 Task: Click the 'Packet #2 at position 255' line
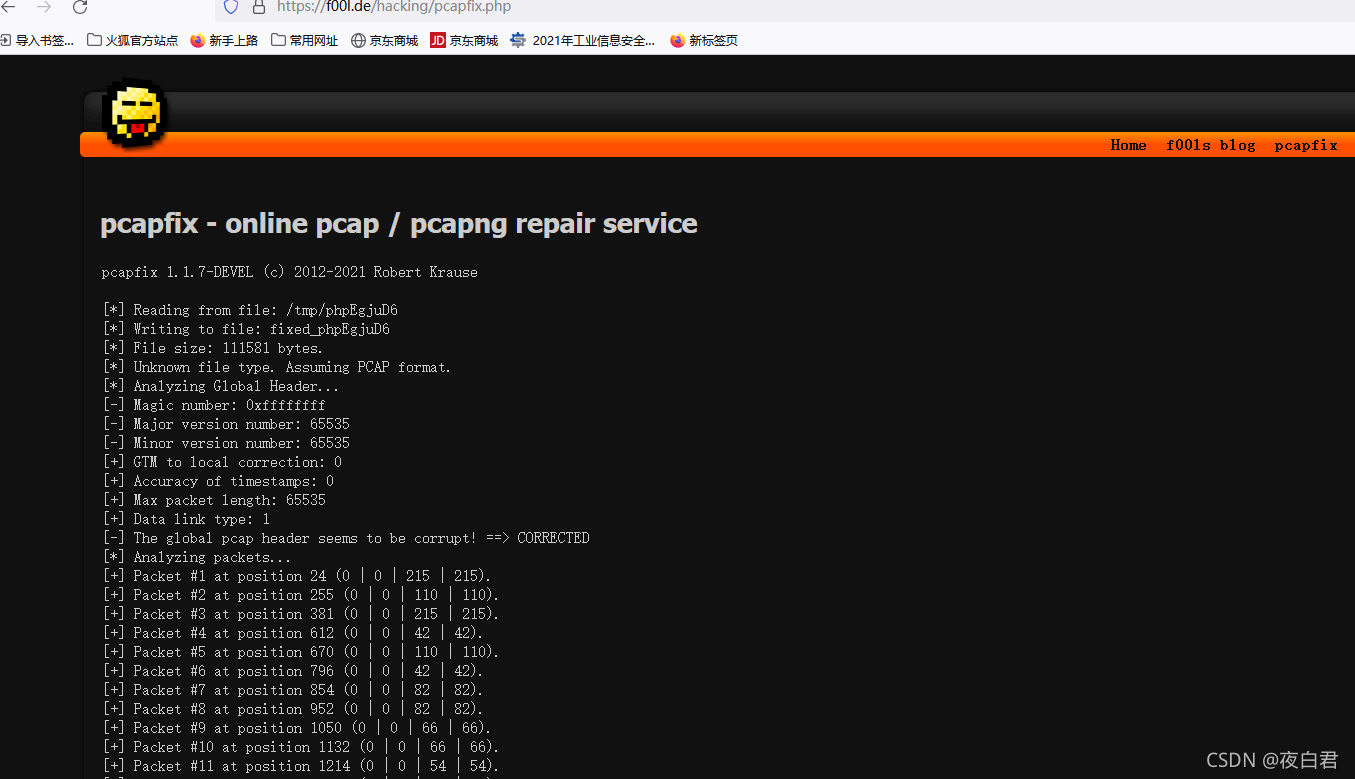301,595
